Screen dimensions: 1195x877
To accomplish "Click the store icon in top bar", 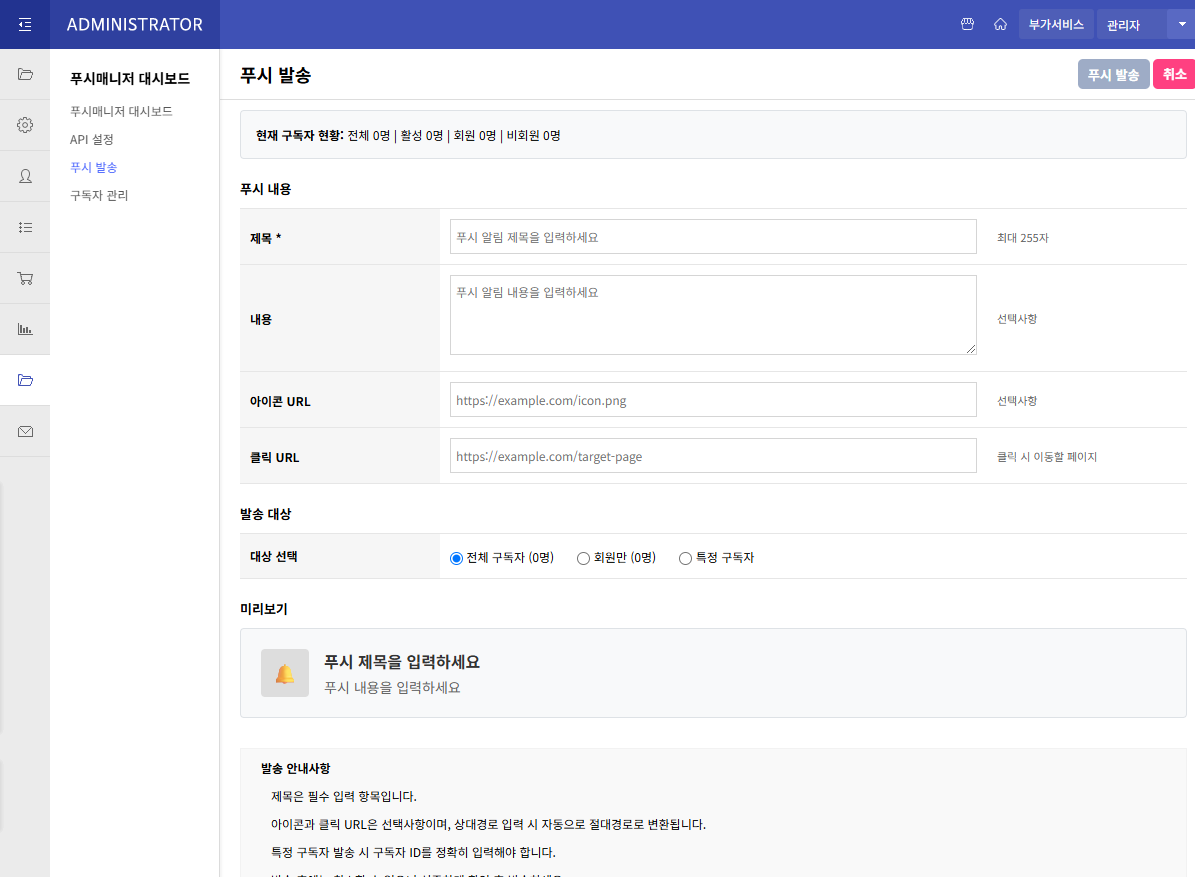I will click(x=967, y=24).
